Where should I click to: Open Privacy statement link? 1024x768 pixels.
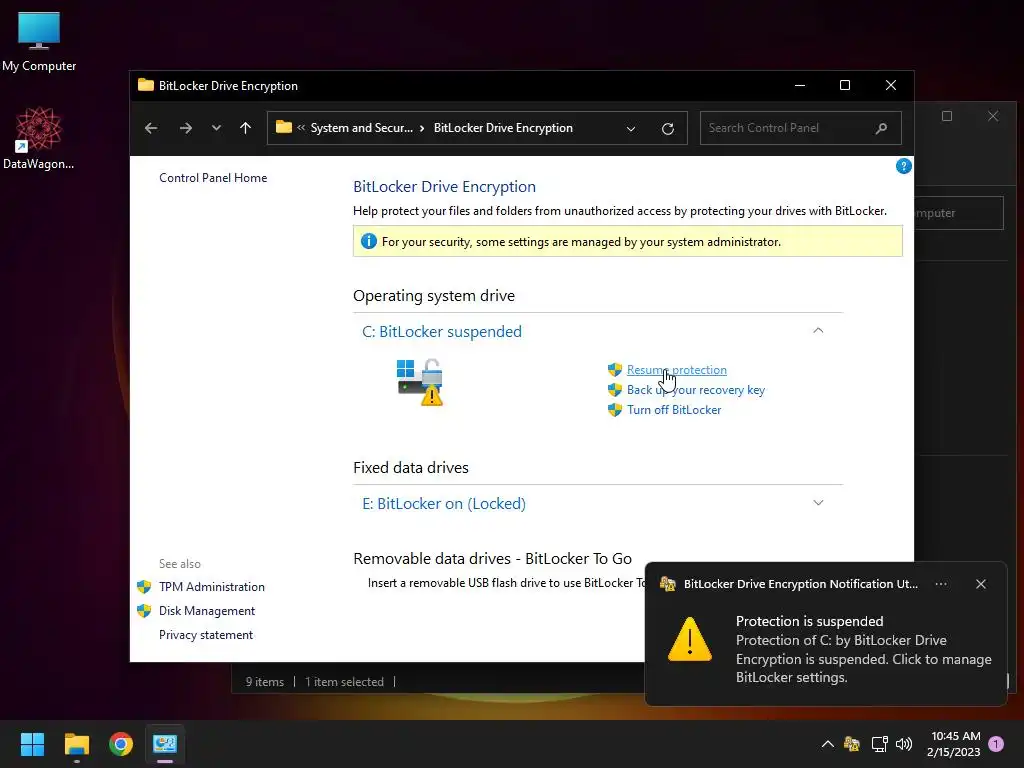click(206, 635)
